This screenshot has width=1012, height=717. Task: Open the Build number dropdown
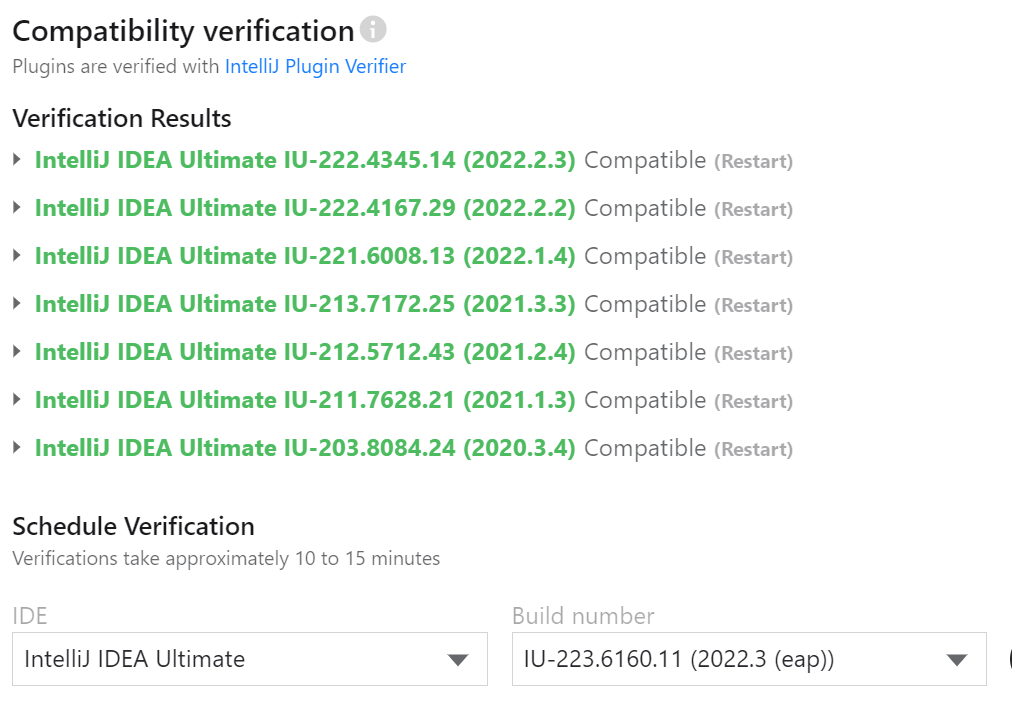750,659
